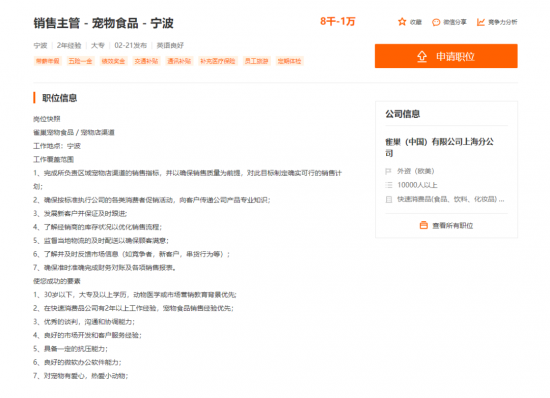Open the competitiveness analysis chart icon
Screen dimensions: 550x398
pyautogui.click(x=481, y=22)
